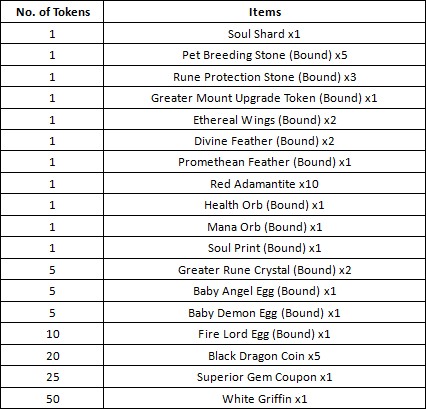426x409 pixels.
Task: Click the Promethean Feather (Bound) x1 cell
Action: tap(265, 162)
